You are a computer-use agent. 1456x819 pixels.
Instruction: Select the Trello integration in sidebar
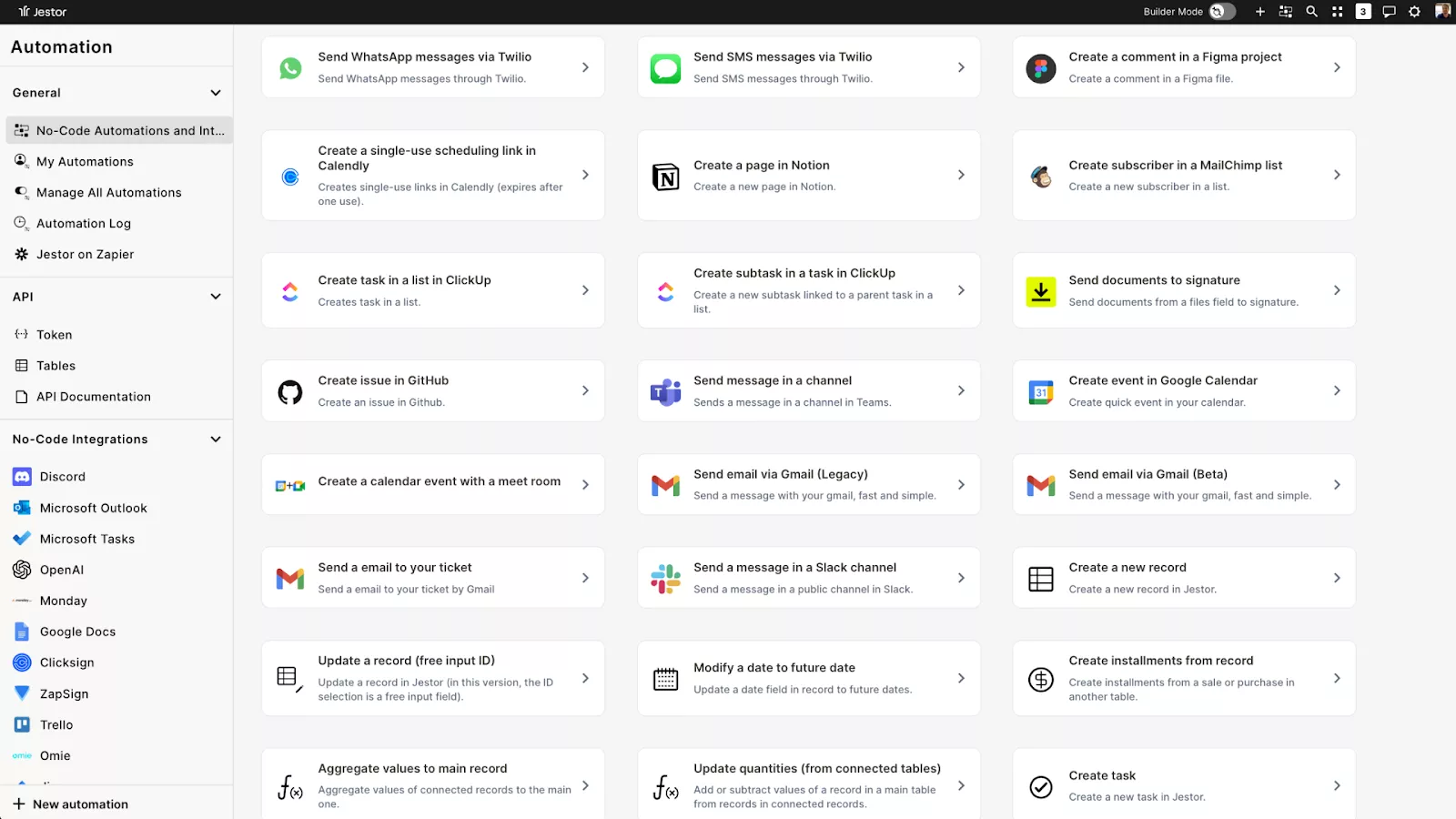coord(56,725)
